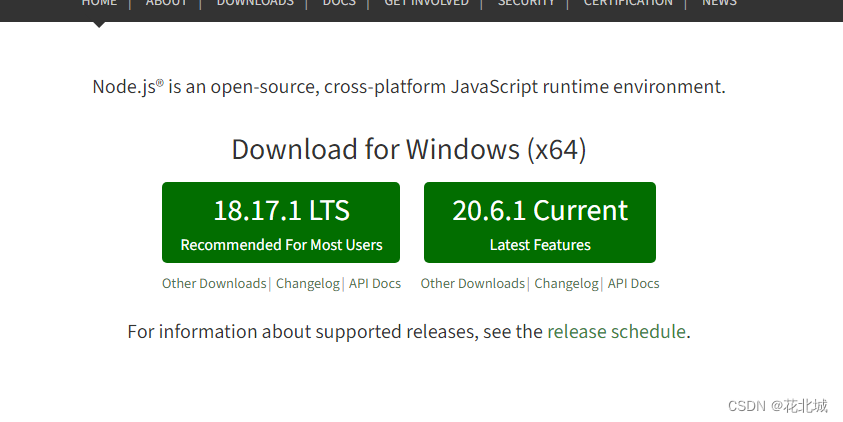Open Other Downloads under 20.6.1 Current

[473, 283]
